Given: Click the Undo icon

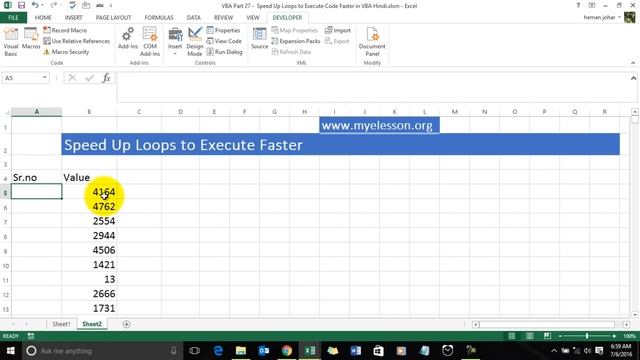Looking at the screenshot, I should (35, 6).
